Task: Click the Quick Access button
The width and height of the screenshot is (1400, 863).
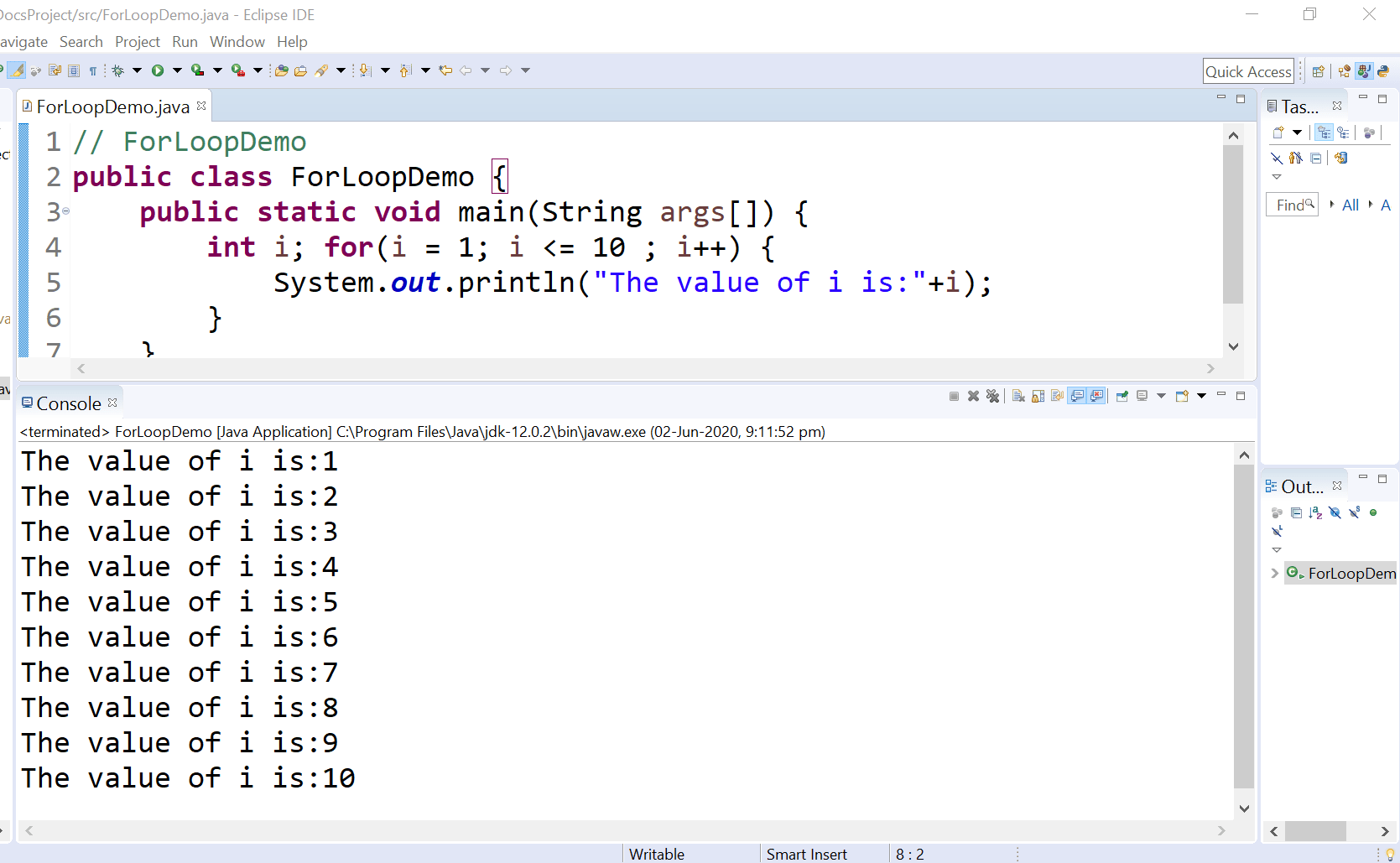Action: 1247,70
